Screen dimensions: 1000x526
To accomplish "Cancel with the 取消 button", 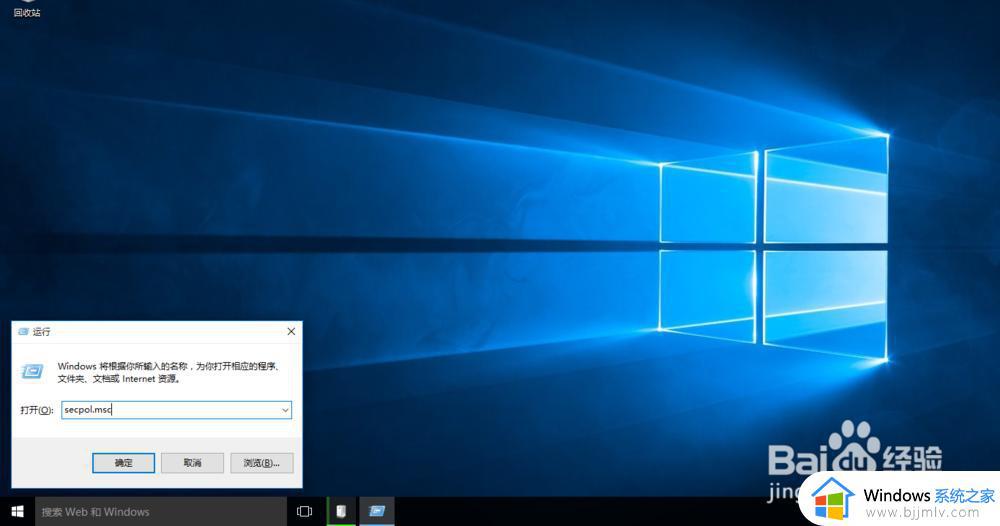I will (193, 463).
